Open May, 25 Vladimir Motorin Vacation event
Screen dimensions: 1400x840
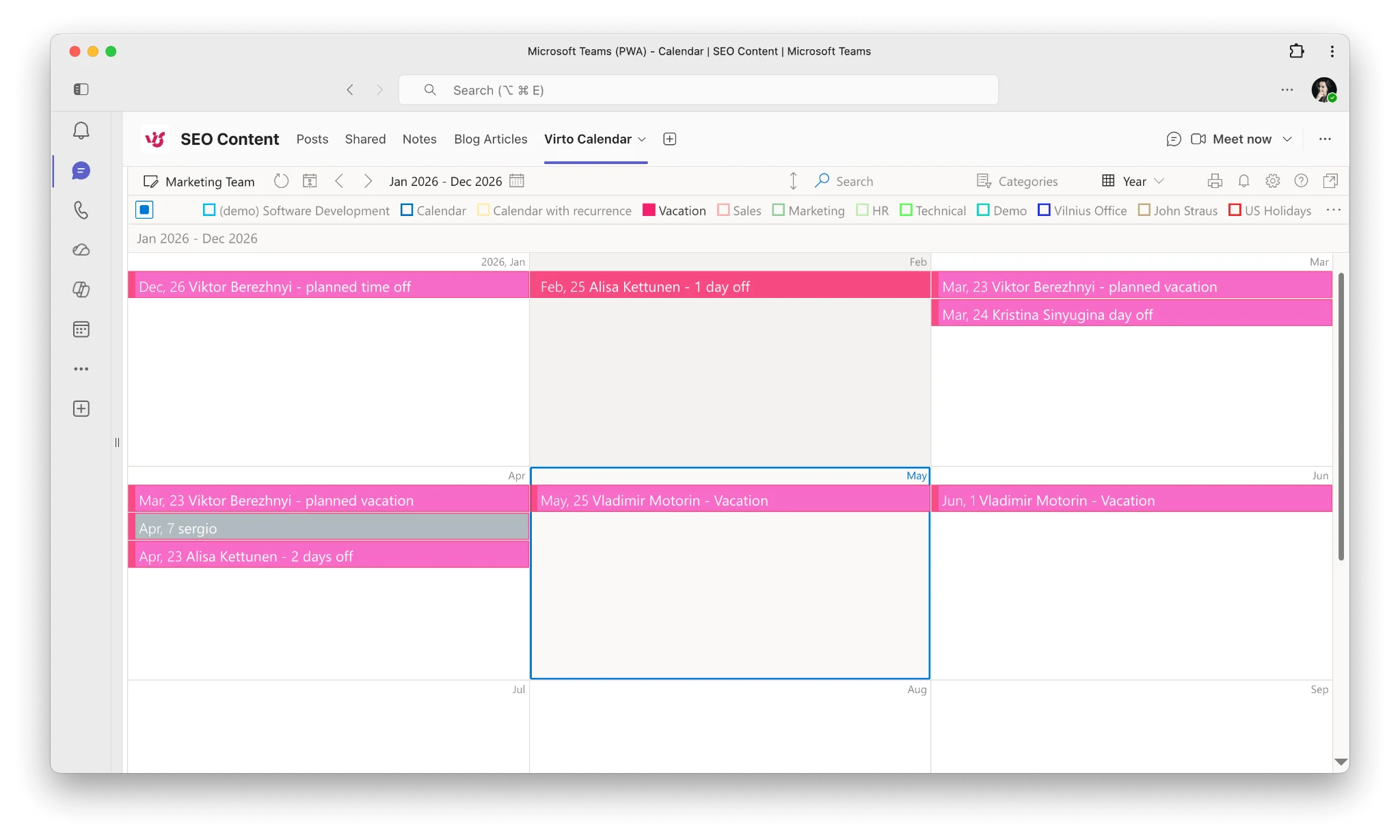point(730,499)
